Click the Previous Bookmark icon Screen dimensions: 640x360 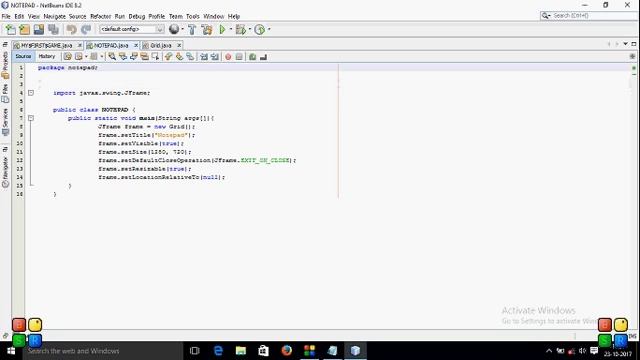[x=168, y=57]
